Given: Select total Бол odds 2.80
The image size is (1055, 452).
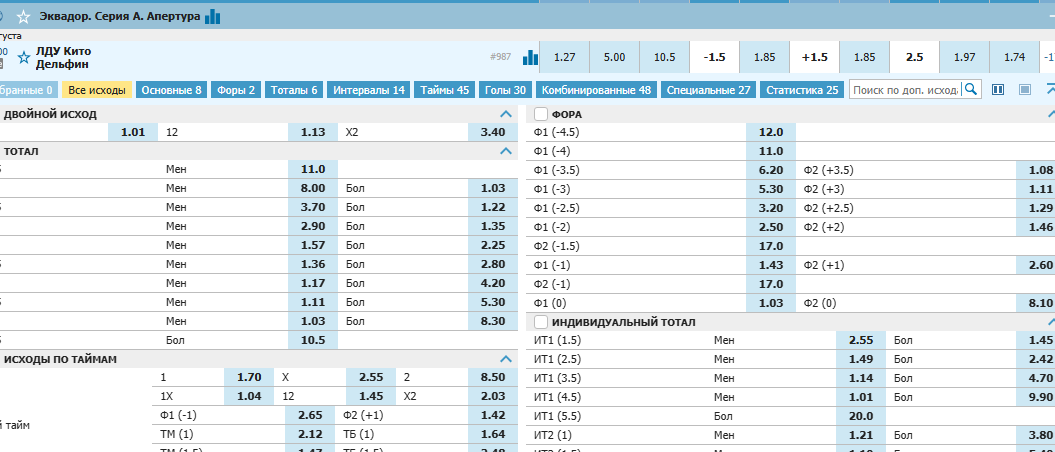Looking at the screenshot, I should pos(493,264).
